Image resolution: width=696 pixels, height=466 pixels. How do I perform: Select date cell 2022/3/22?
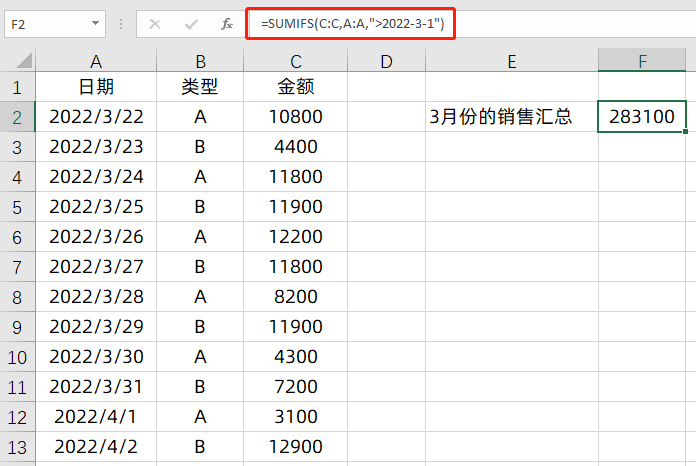[96, 117]
